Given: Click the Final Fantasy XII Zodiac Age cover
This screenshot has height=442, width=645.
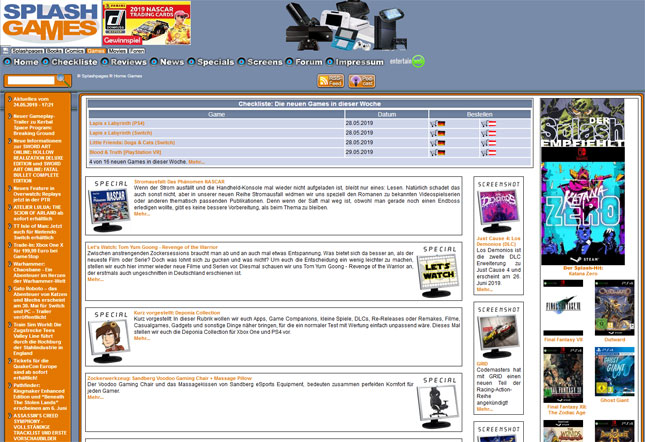Looking at the screenshot, I should coord(563,375).
